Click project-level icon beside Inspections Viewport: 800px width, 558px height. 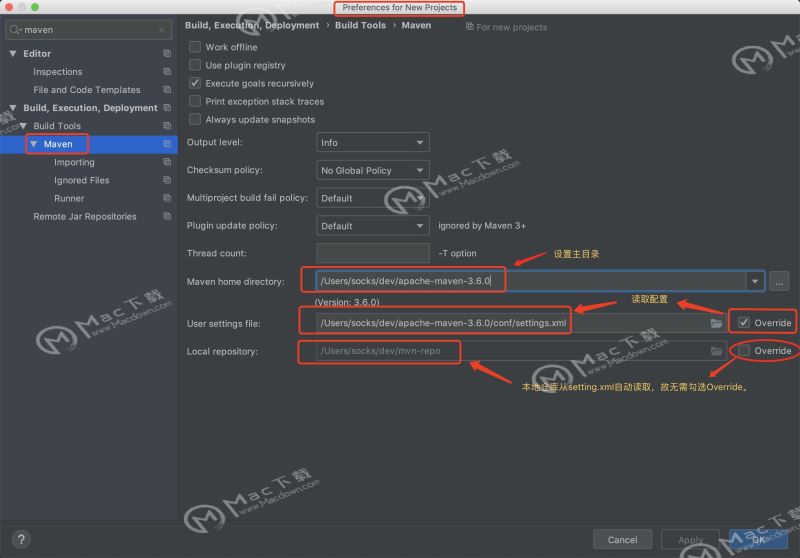(x=167, y=71)
